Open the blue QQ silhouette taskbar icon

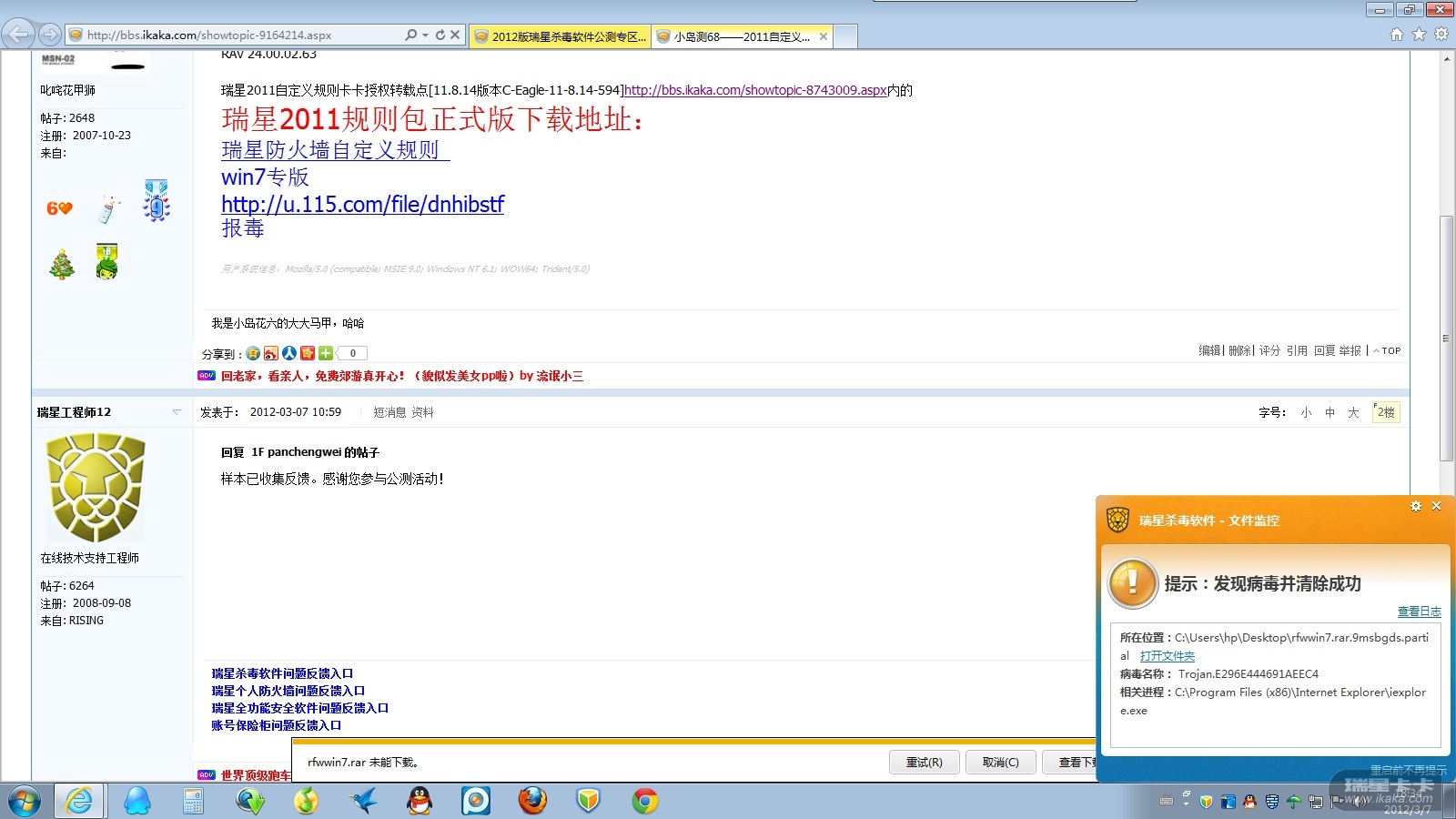coord(137,801)
